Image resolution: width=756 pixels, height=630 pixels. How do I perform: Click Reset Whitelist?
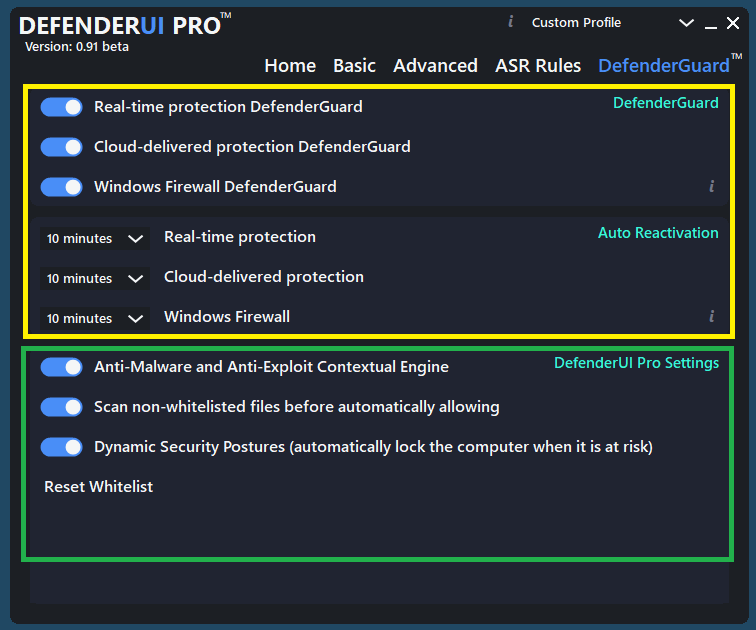click(99, 487)
